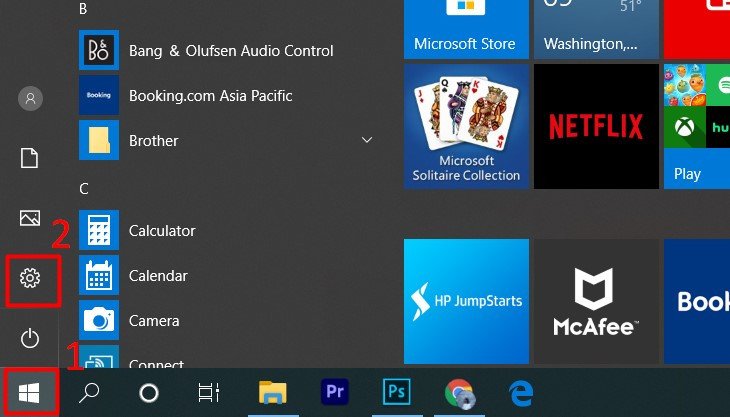Image resolution: width=730 pixels, height=417 pixels.
Task: Jump to letter B section header
Action: (x=83, y=8)
